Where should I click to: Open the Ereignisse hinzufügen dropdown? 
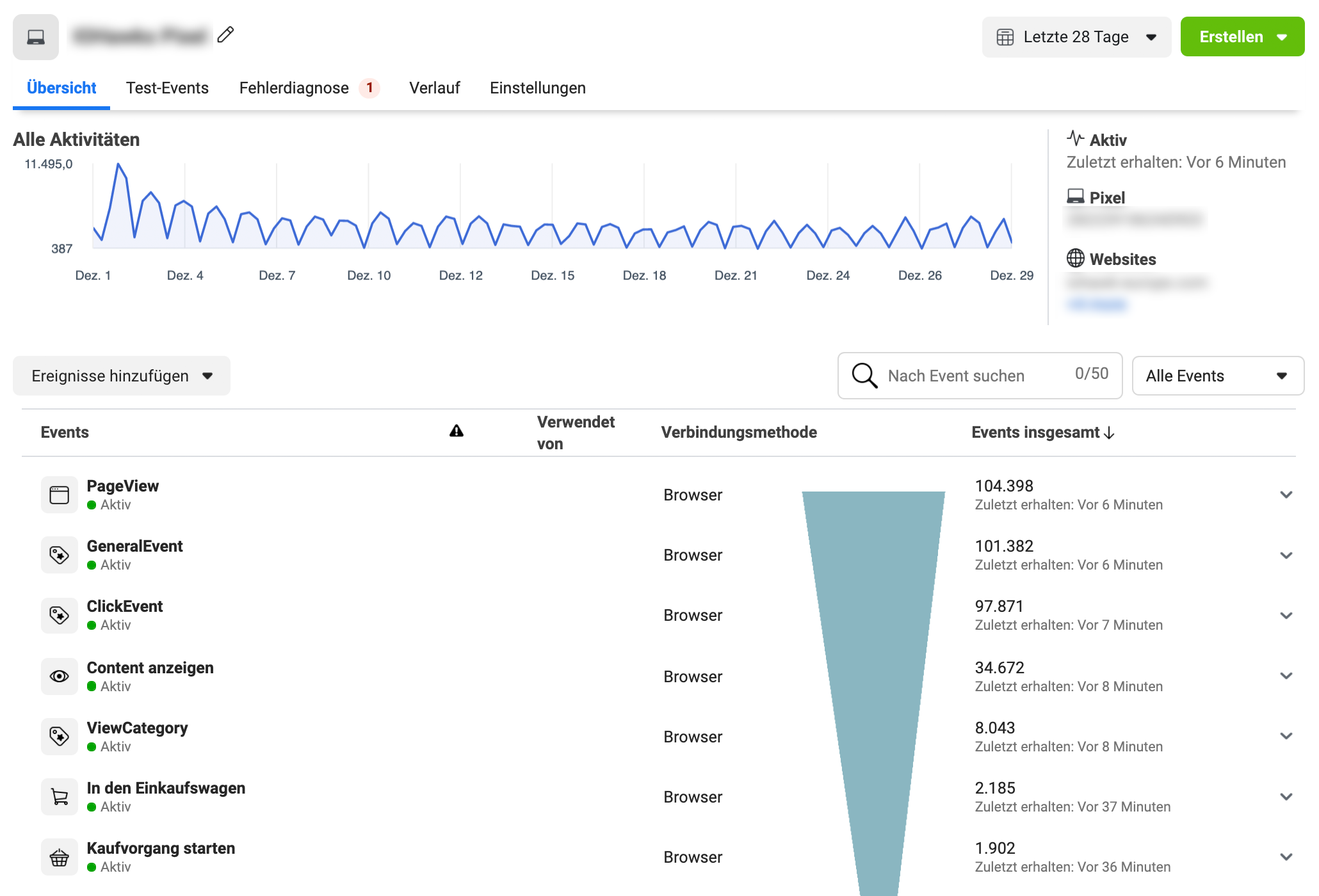coord(122,376)
